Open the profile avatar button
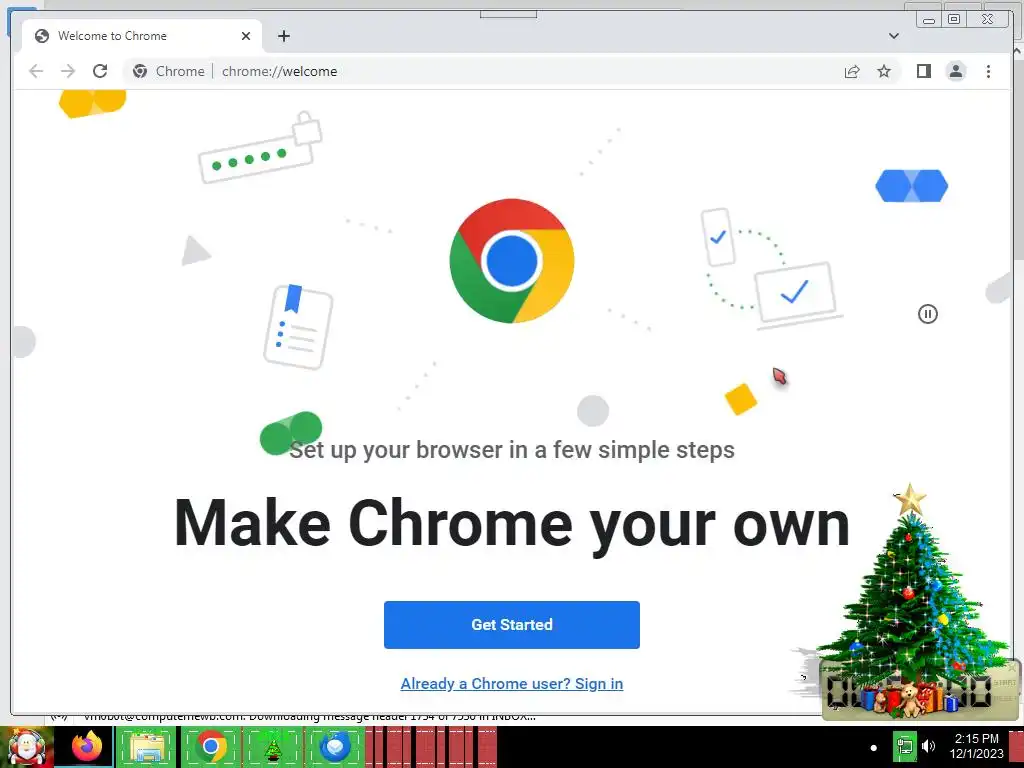Screen dimensions: 1024x768 coord(956,71)
